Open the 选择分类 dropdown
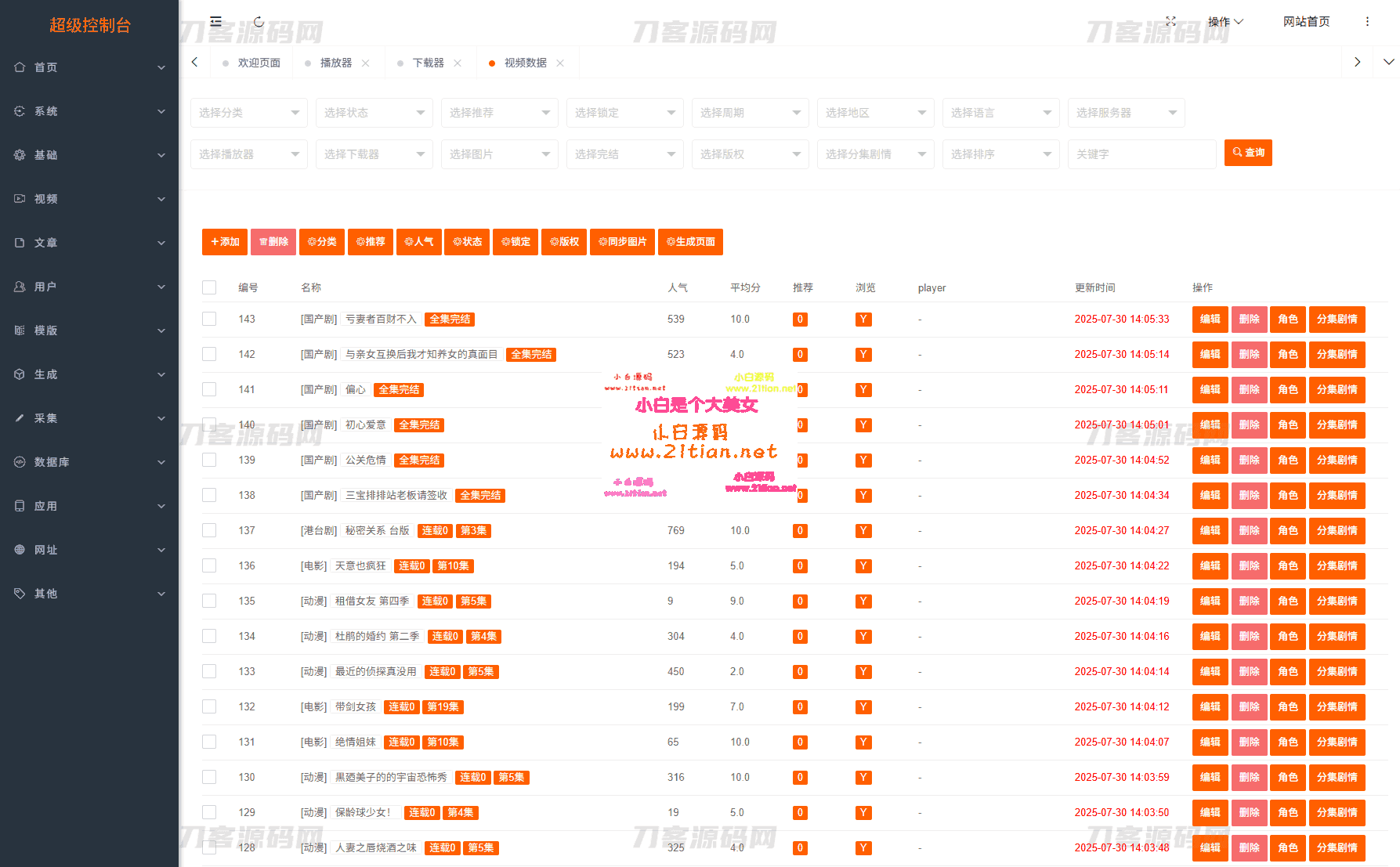The image size is (1400, 867). click(x=248, y=113)
